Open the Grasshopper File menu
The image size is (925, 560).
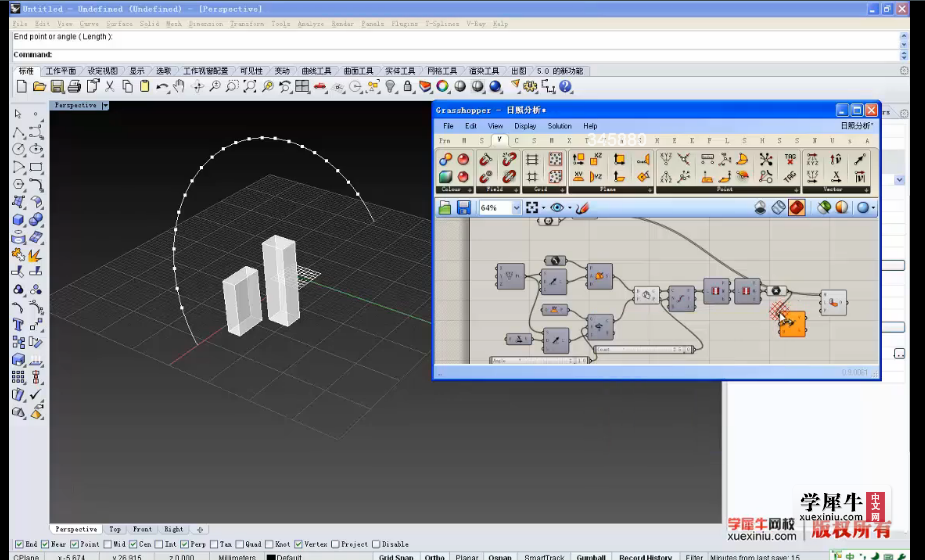(x=448, y=126)
